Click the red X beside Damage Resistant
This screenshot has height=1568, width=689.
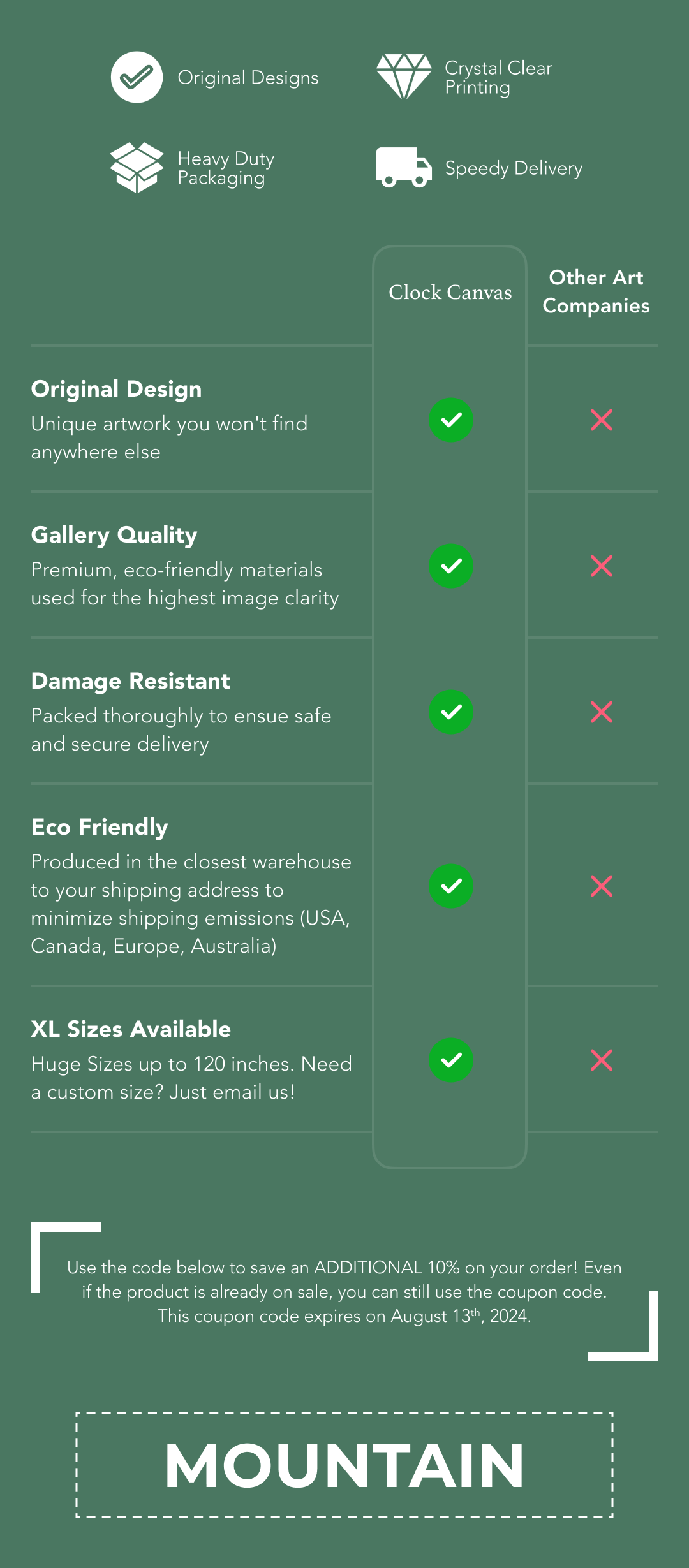tap(602, 712)
